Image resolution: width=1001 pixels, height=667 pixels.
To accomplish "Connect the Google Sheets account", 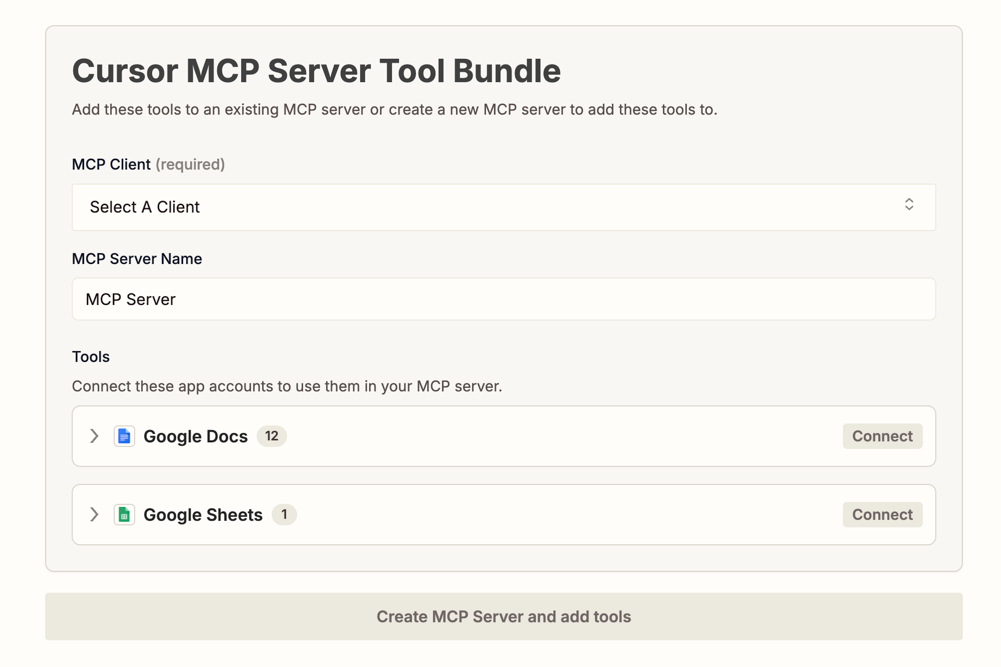I will [x=882, y=515].
